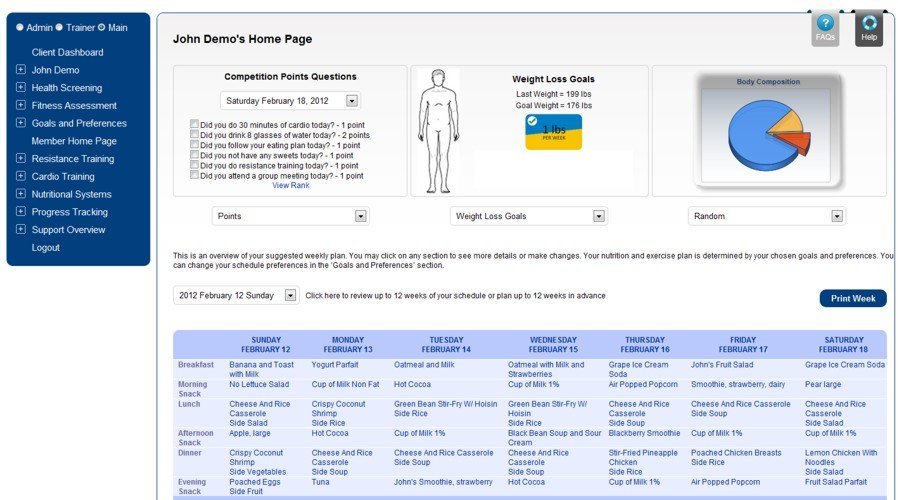
Task: Tick the attend a group meeting checkbox
Action: (x=194, y=175)
